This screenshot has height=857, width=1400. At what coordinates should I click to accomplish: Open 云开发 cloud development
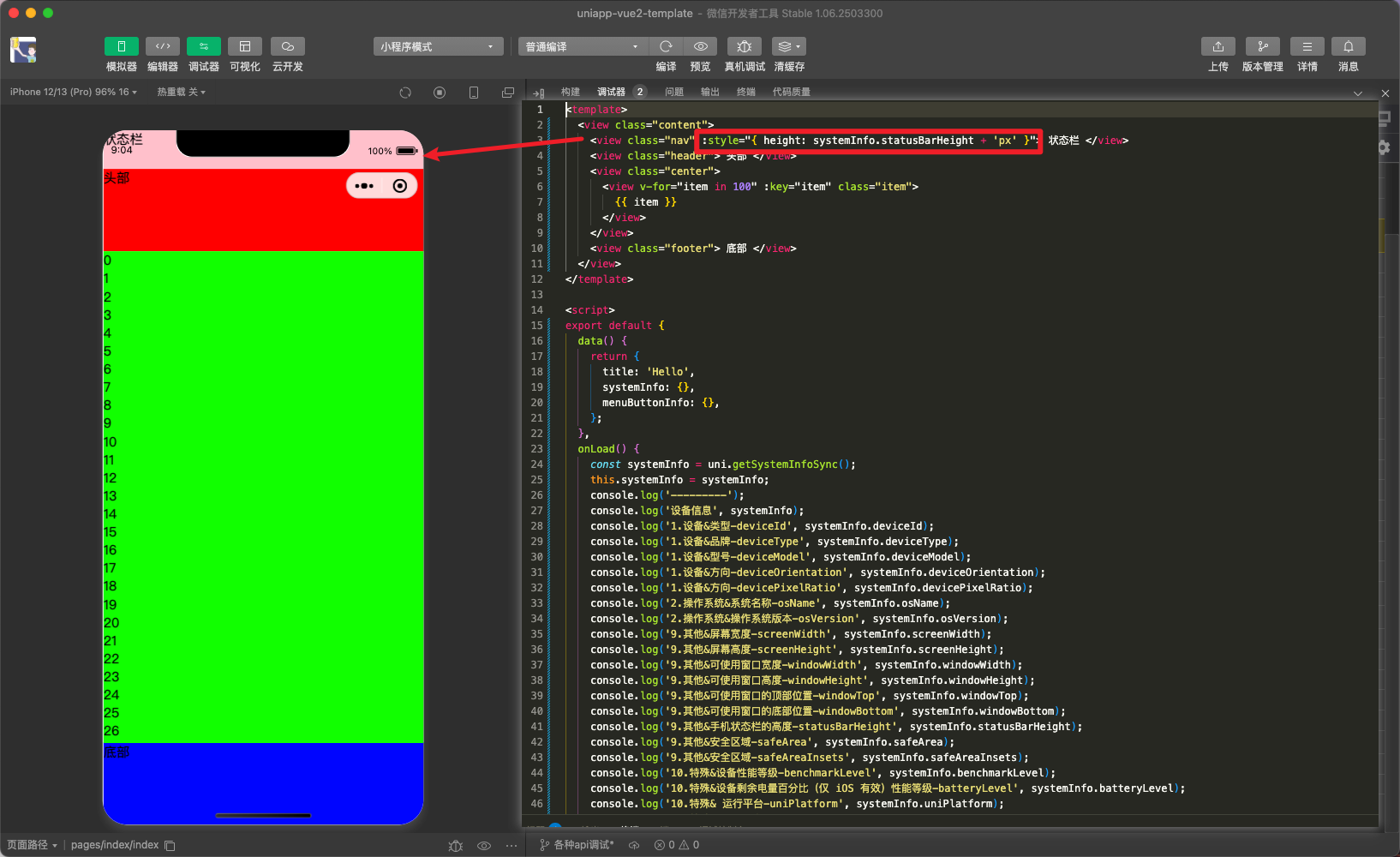click(x=288, y=46)
